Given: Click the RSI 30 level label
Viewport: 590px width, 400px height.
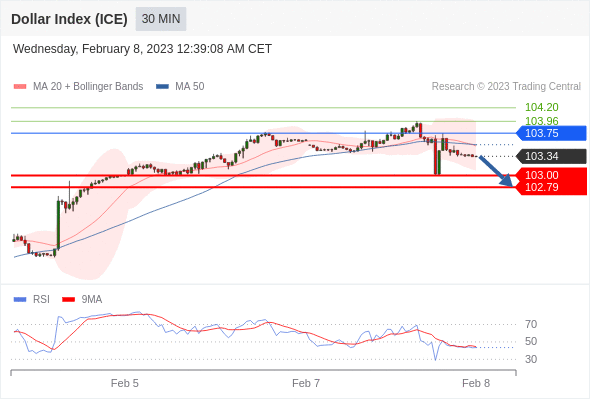Looking at the screenshot, I should coord(531,359).
